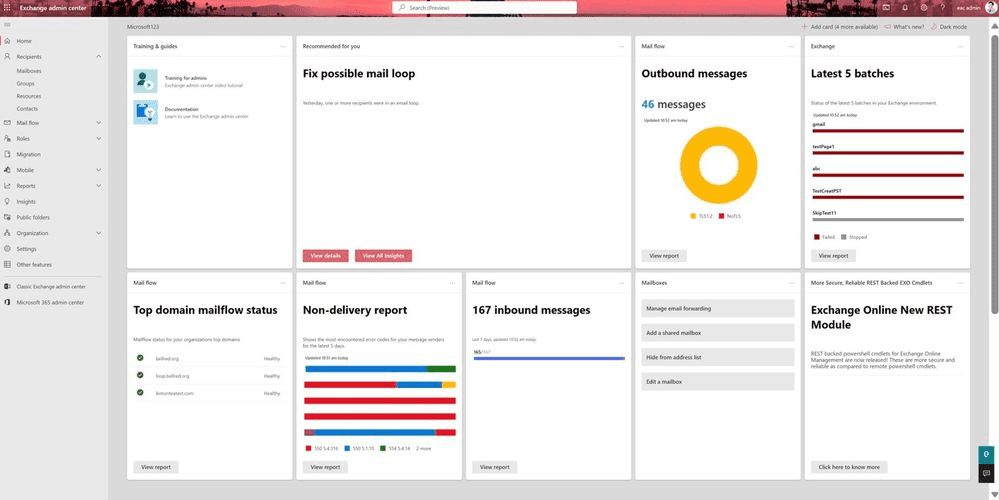Click Add card (4 more available)

(840, 27)
